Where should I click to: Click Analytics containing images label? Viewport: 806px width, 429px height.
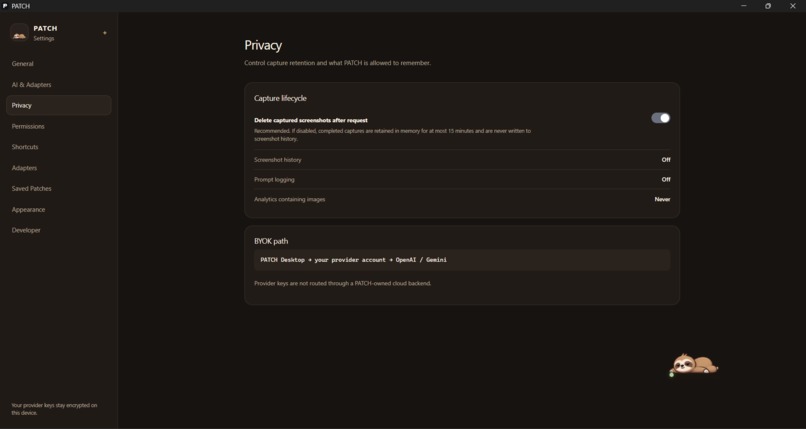[289, 199]
